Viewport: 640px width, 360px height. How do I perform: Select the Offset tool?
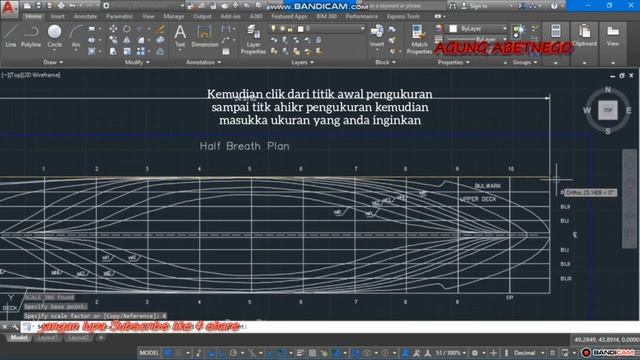tap(161, 51)
